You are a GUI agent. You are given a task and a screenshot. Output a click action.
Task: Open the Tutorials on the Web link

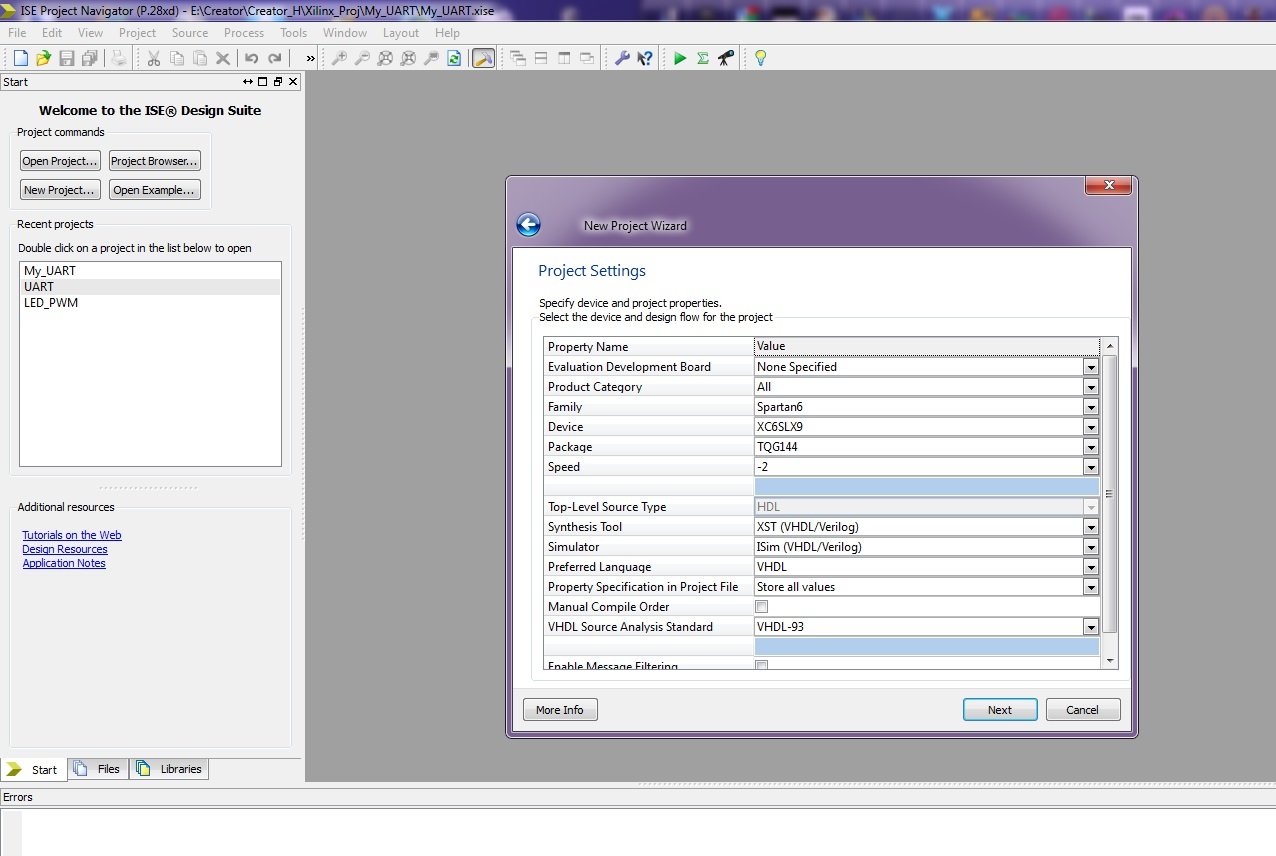pos(72,535)
